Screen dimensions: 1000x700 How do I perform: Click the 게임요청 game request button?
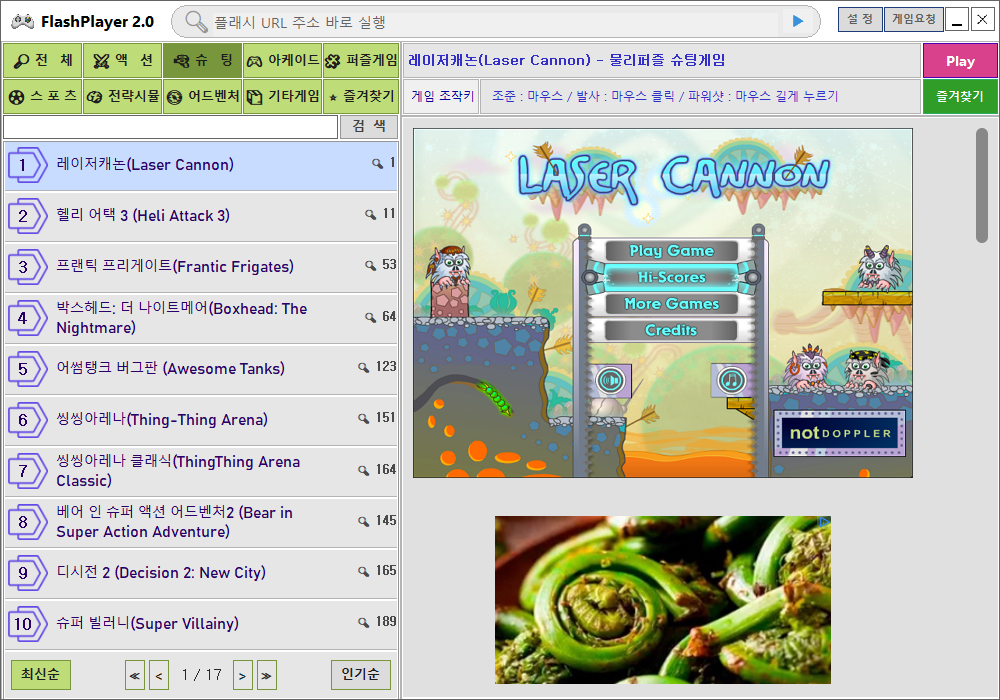[913, 19]
